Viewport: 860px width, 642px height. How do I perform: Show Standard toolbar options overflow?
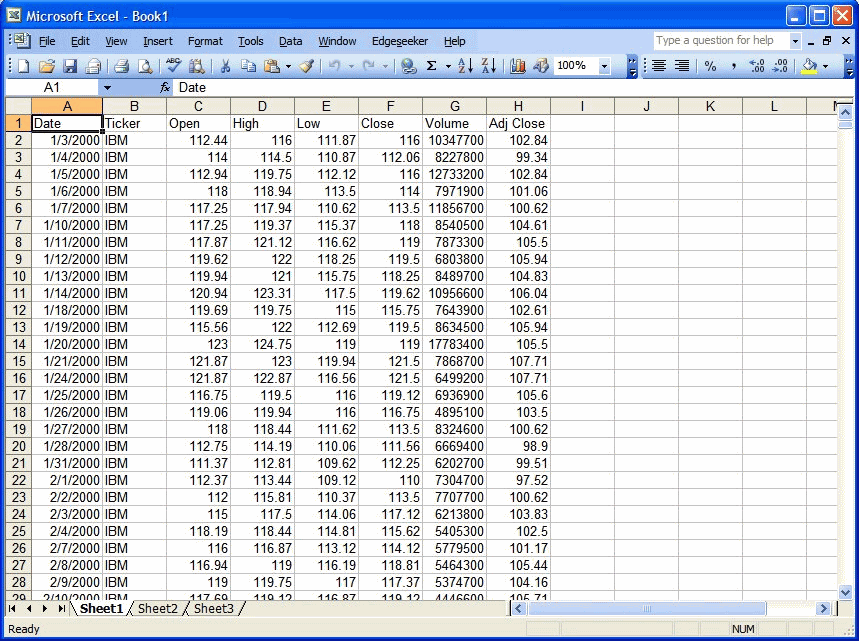coord(632,66)
